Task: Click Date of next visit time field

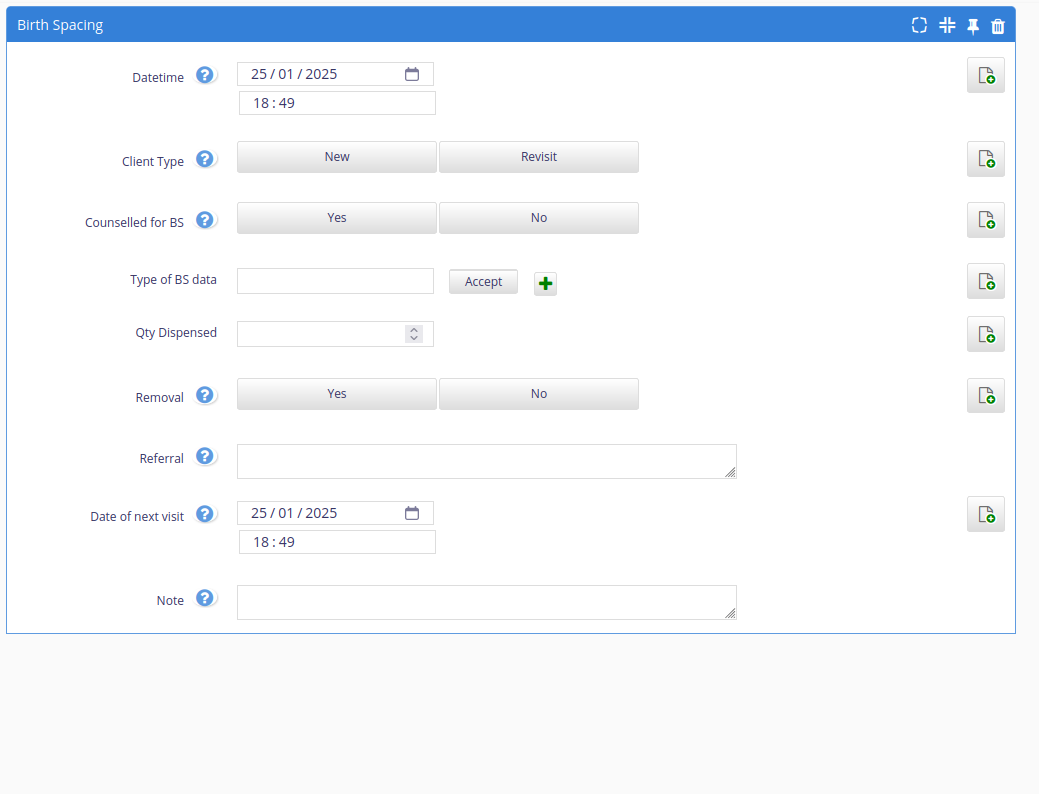Action: pyautogui.click(x=337, y=542)
